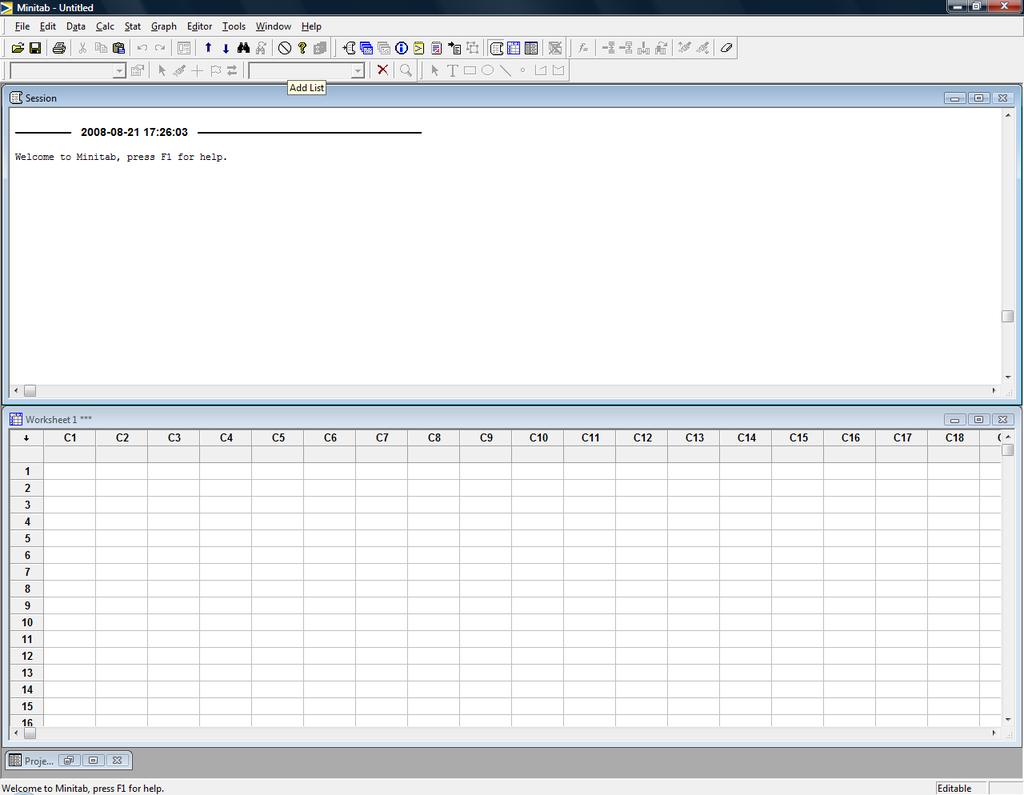Open the Data menu
Image resolution: width=1024 pixels, height=795 pixels.
tap(76, 26)
